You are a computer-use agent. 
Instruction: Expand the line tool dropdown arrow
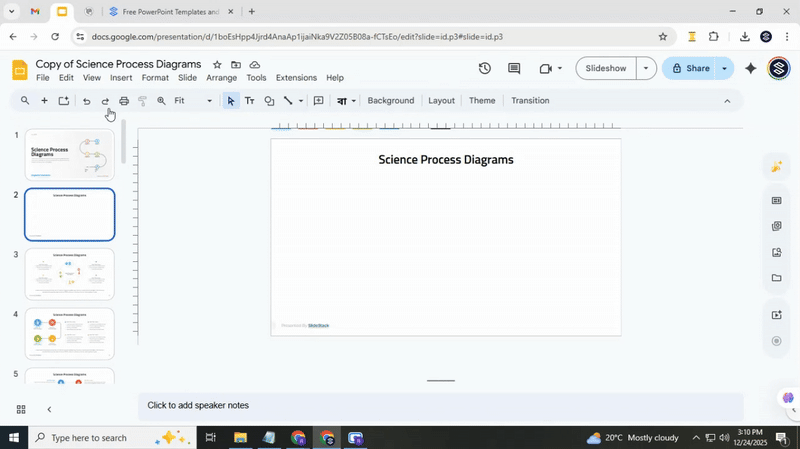click(x=301, y=101)
